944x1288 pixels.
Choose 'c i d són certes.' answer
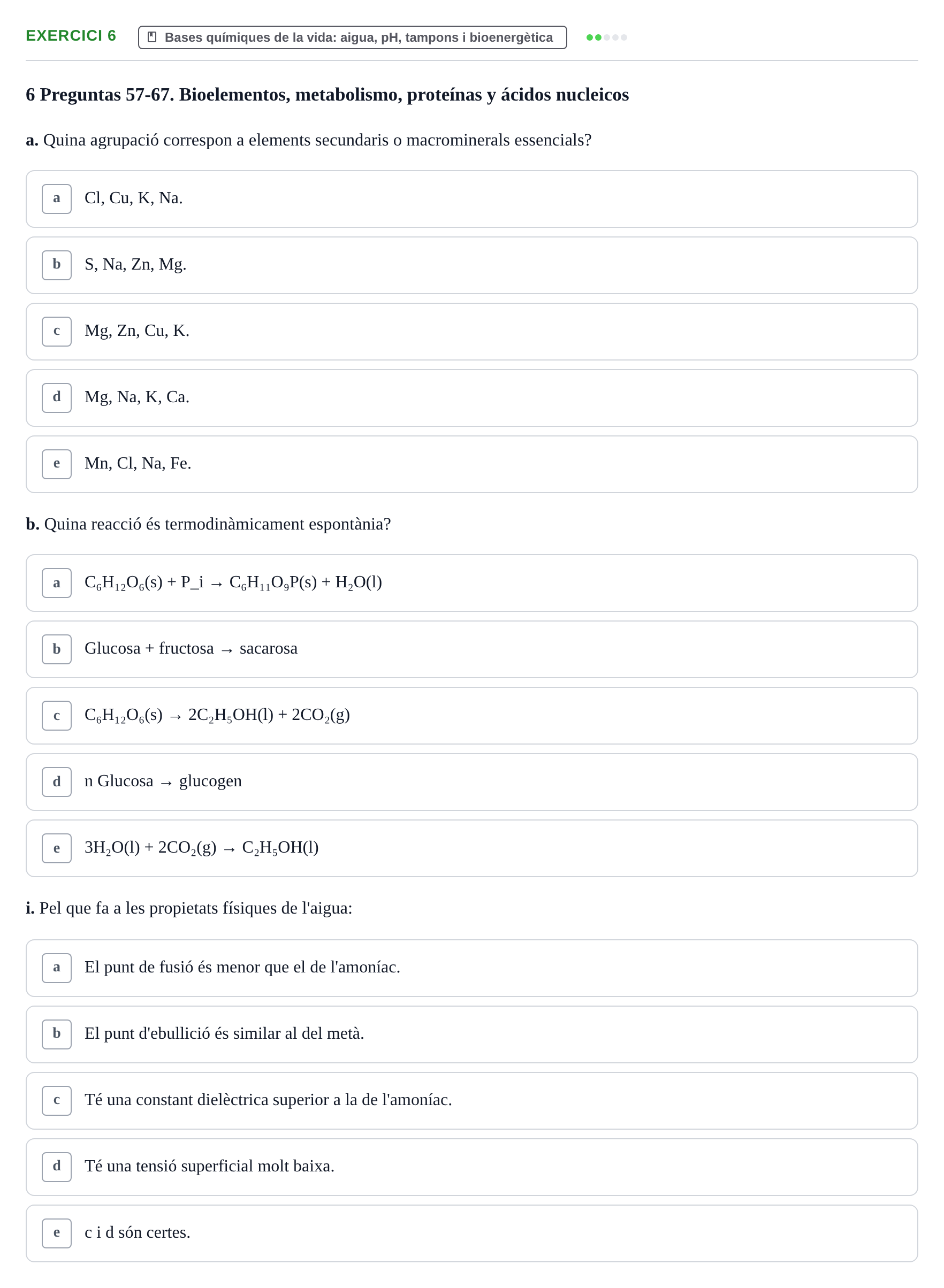coord(471,1232)
